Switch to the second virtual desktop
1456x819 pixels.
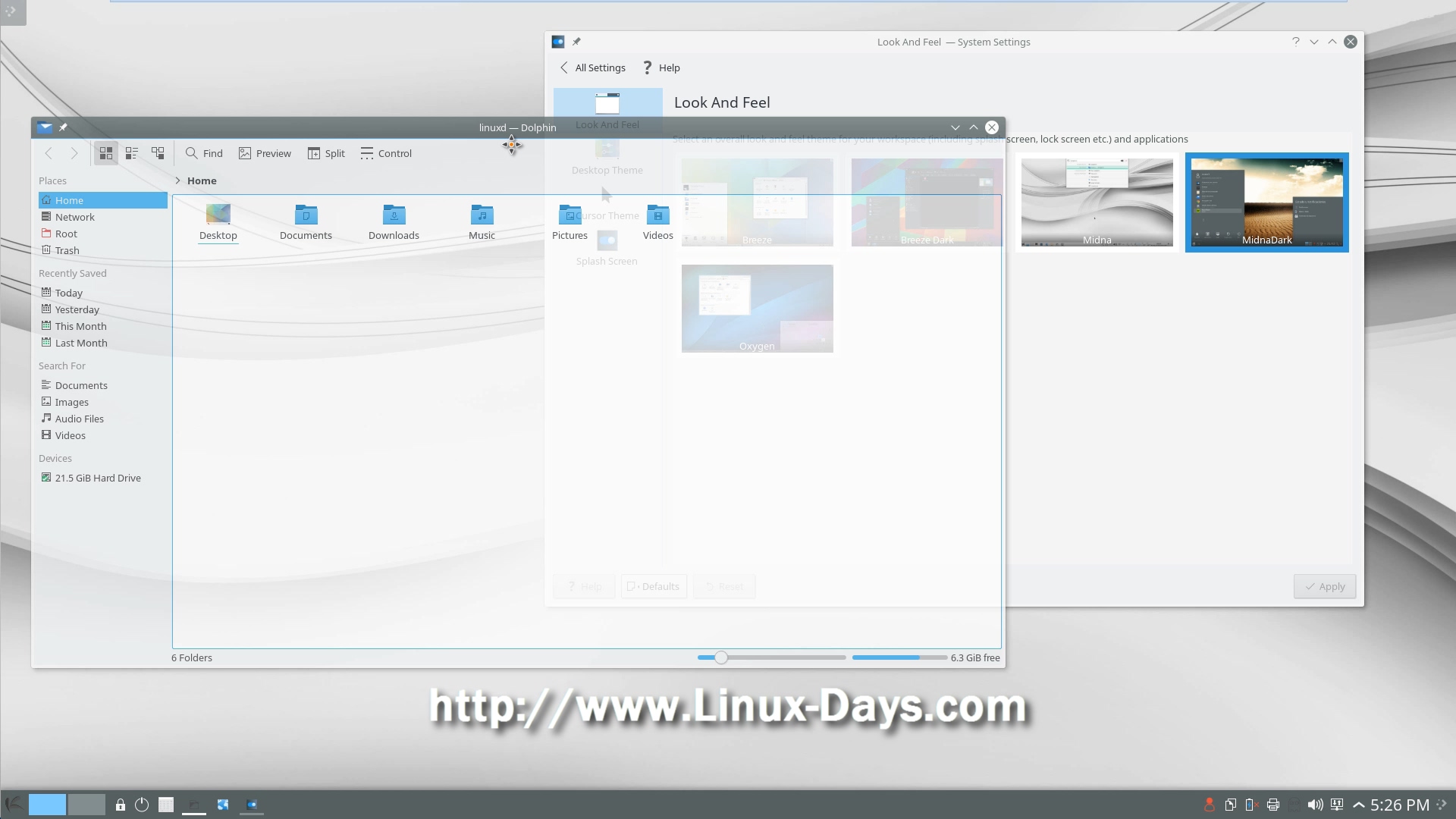(x=86, y=805)
